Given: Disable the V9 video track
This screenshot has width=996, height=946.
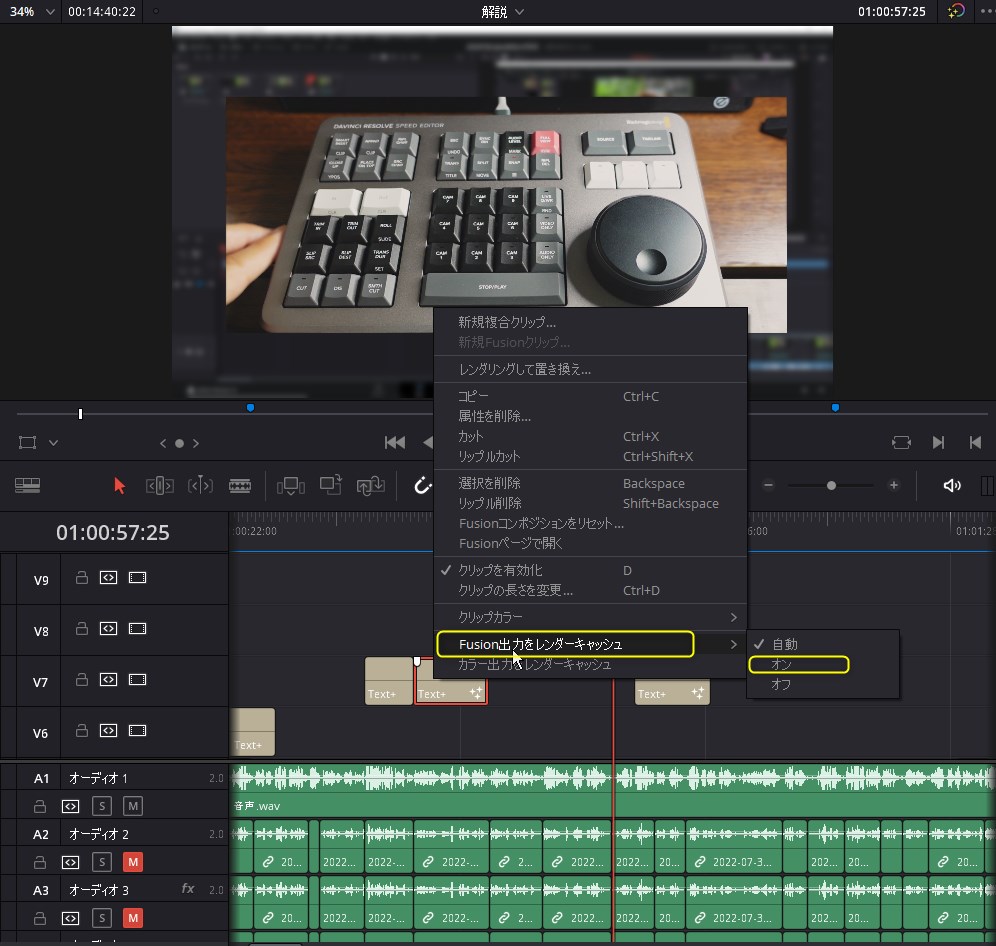Looking at the screenshot, I should (137, 578).
